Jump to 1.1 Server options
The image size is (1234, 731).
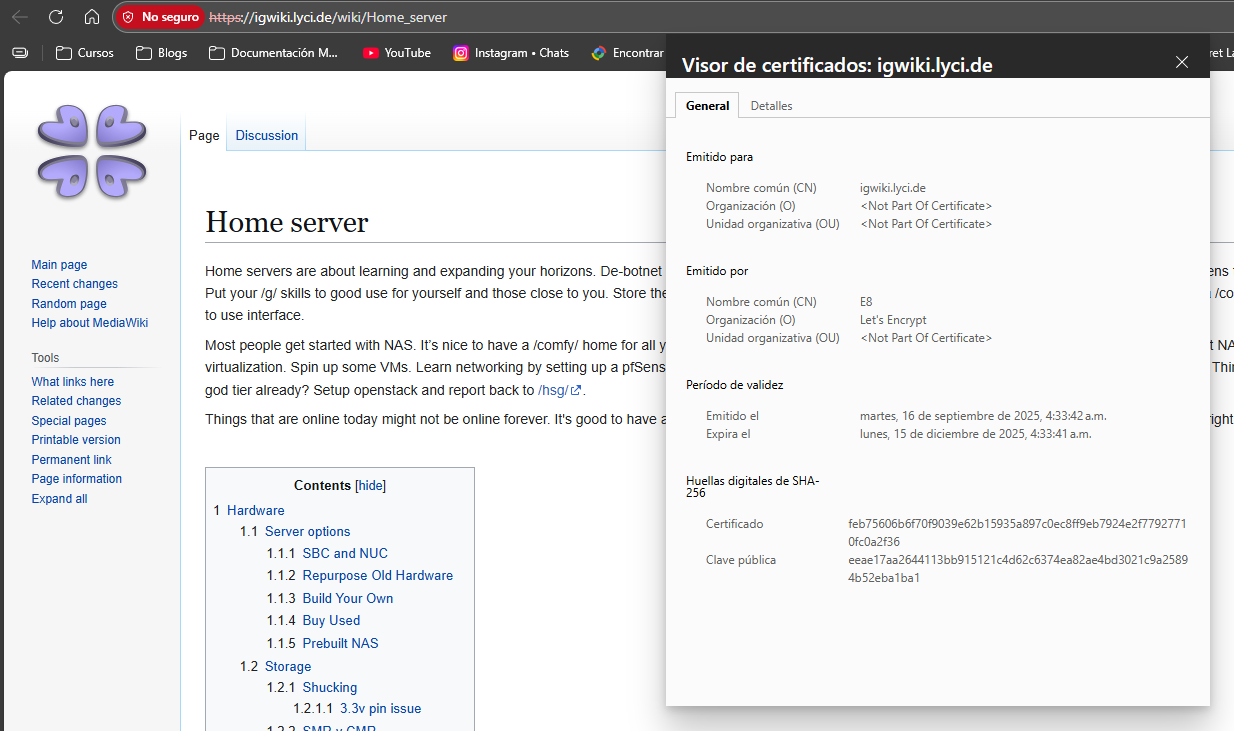(x=295, y=532)
